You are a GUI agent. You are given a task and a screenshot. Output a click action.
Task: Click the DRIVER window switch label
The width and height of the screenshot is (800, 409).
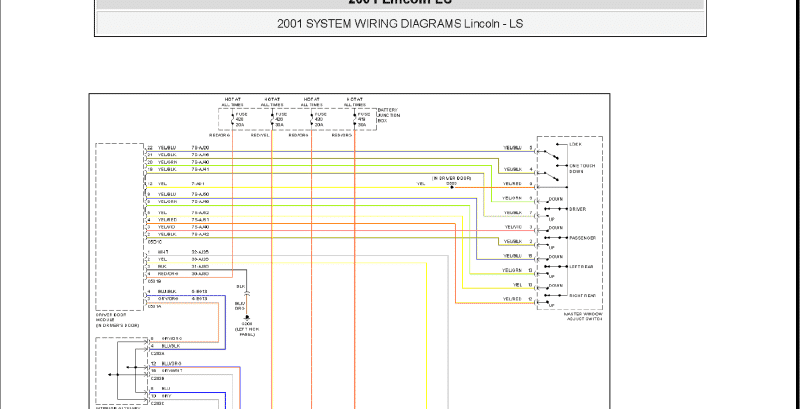coord(578,209)
